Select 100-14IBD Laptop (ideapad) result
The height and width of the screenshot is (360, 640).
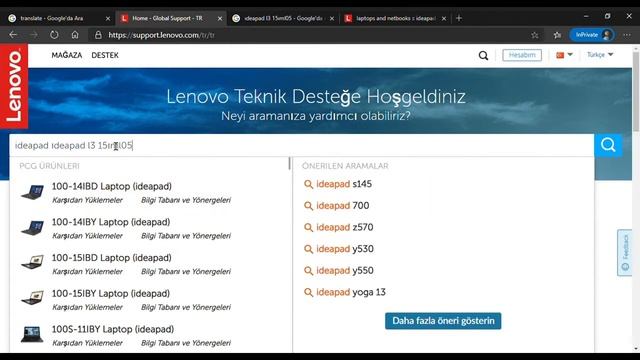[111, 186]
